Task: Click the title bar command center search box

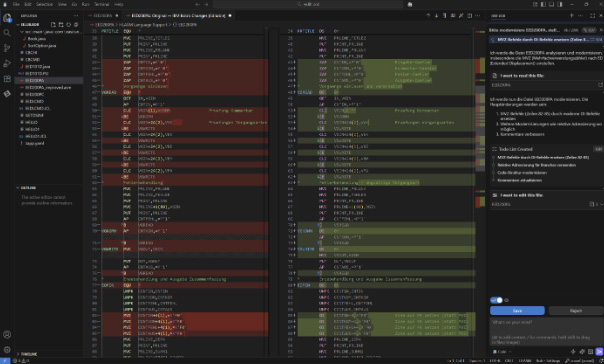Action: point(308,4)
